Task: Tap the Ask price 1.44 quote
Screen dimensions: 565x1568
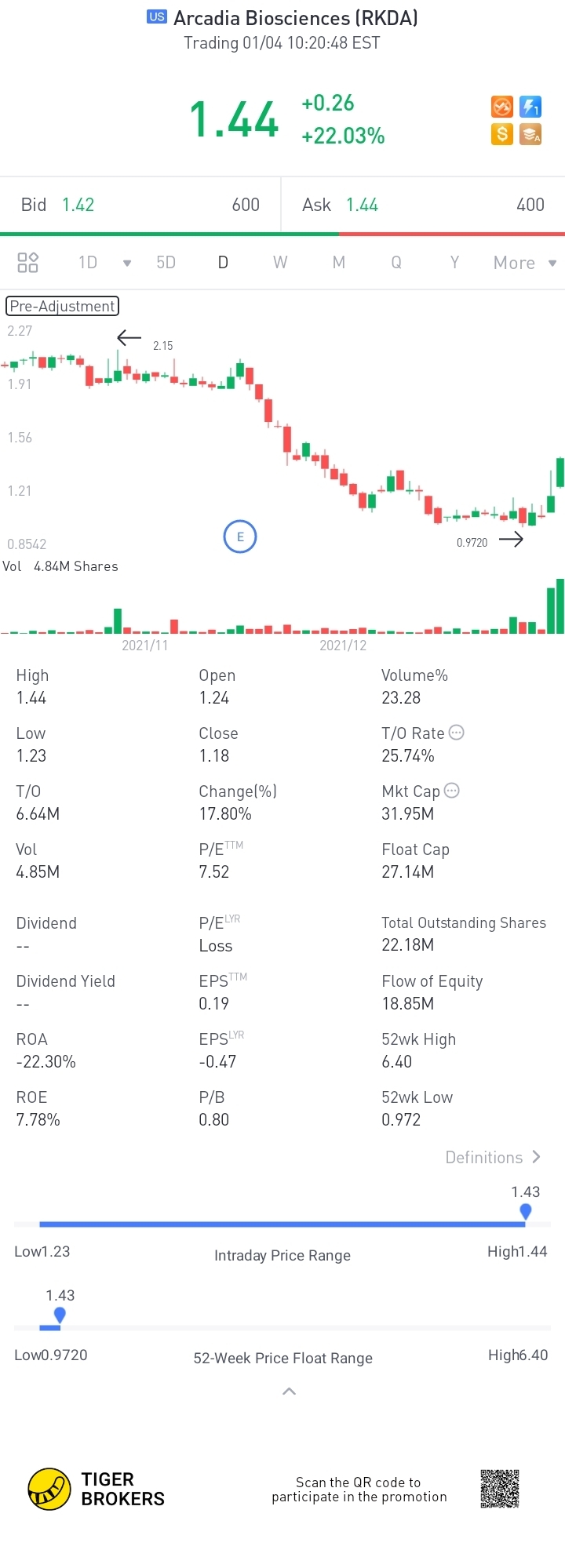Action: coord(362,205)
